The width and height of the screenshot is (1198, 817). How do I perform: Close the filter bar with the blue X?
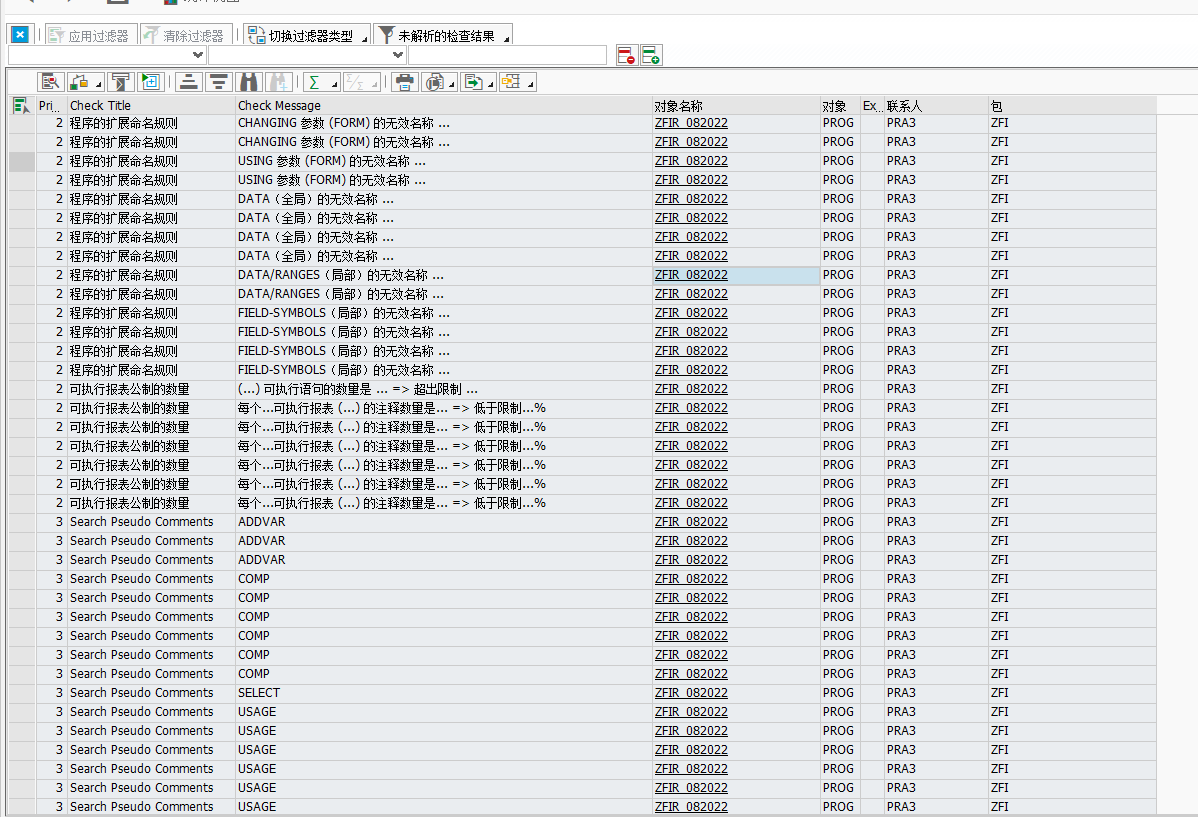click(x=20, y=35)
